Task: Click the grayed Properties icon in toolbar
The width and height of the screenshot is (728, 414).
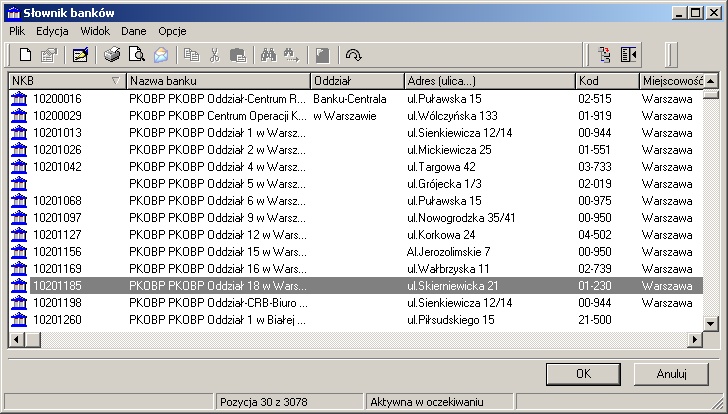Action: (49, 55)
